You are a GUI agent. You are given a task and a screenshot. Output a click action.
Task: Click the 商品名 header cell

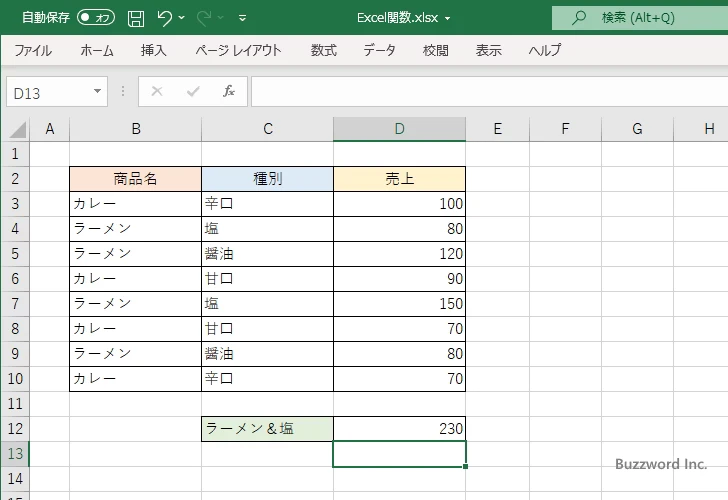point(136,179)
